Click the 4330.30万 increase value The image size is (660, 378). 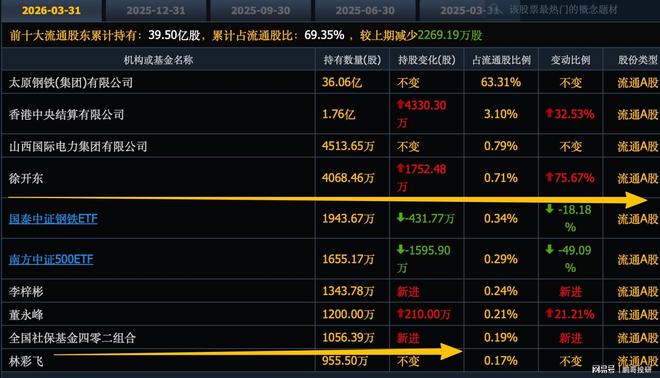(x=421, y=114)
